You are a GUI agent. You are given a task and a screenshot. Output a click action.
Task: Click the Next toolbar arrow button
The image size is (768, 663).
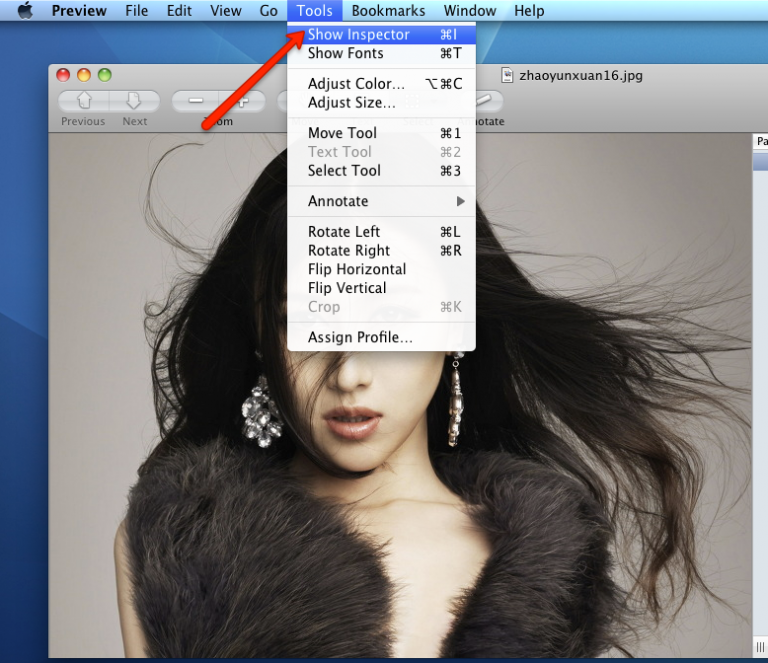coord(134,101)
